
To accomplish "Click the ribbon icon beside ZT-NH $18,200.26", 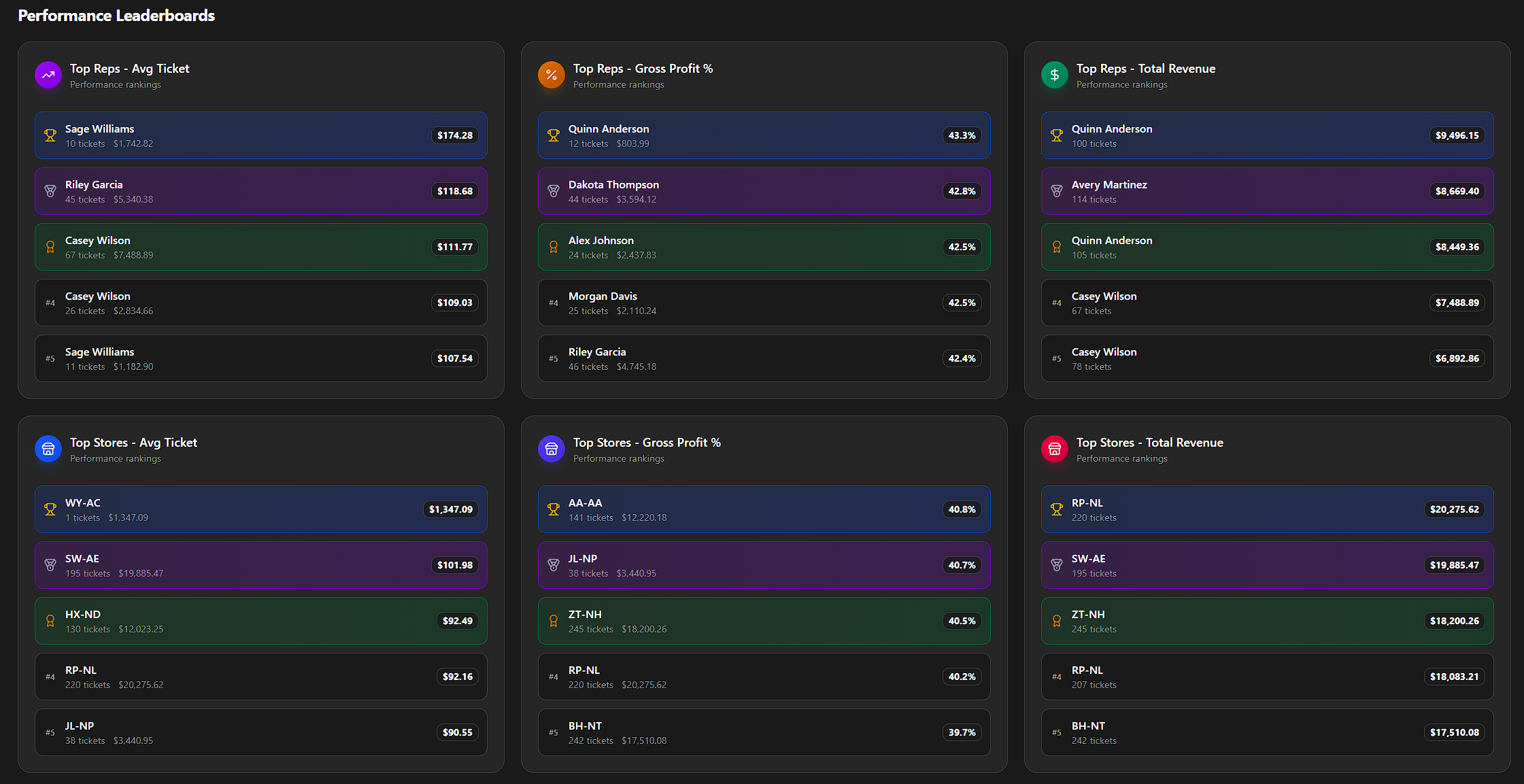I will coord(1057,621).
